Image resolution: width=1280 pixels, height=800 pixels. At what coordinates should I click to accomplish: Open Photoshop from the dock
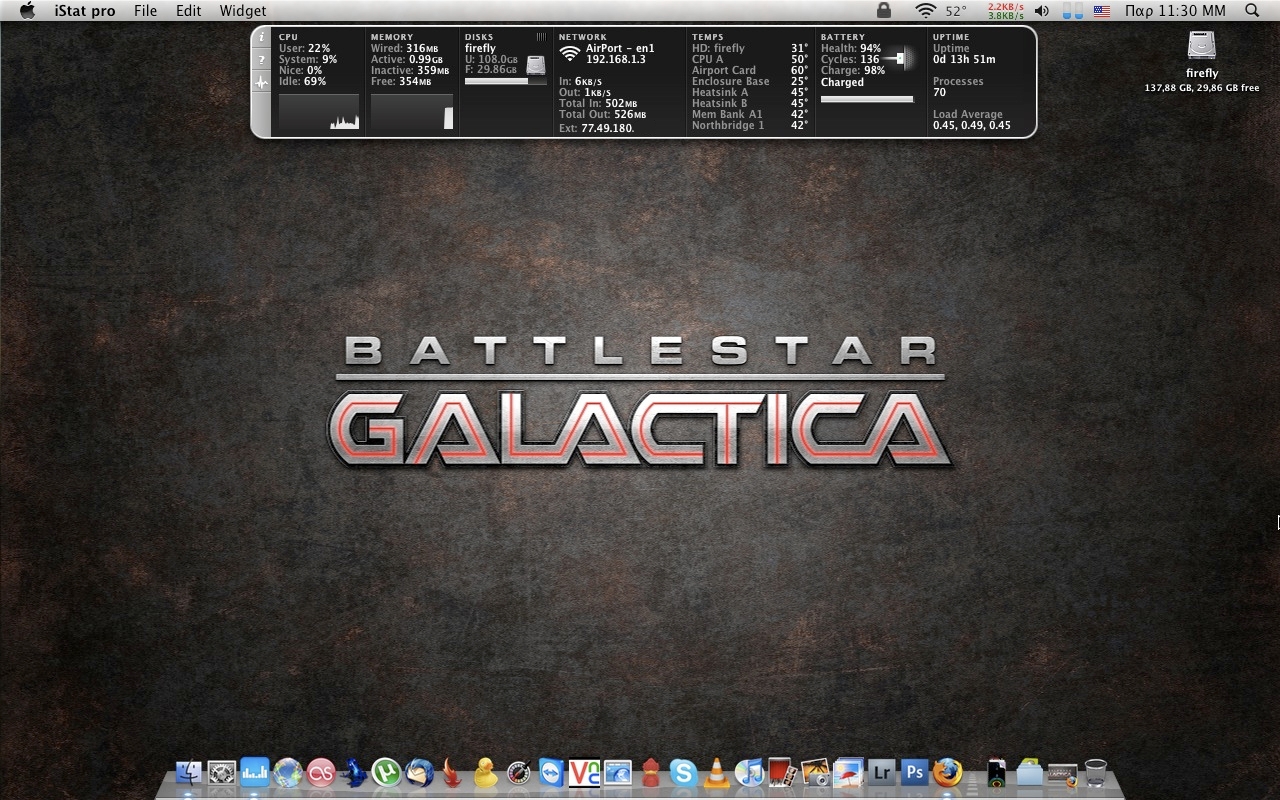click(914, 772)
